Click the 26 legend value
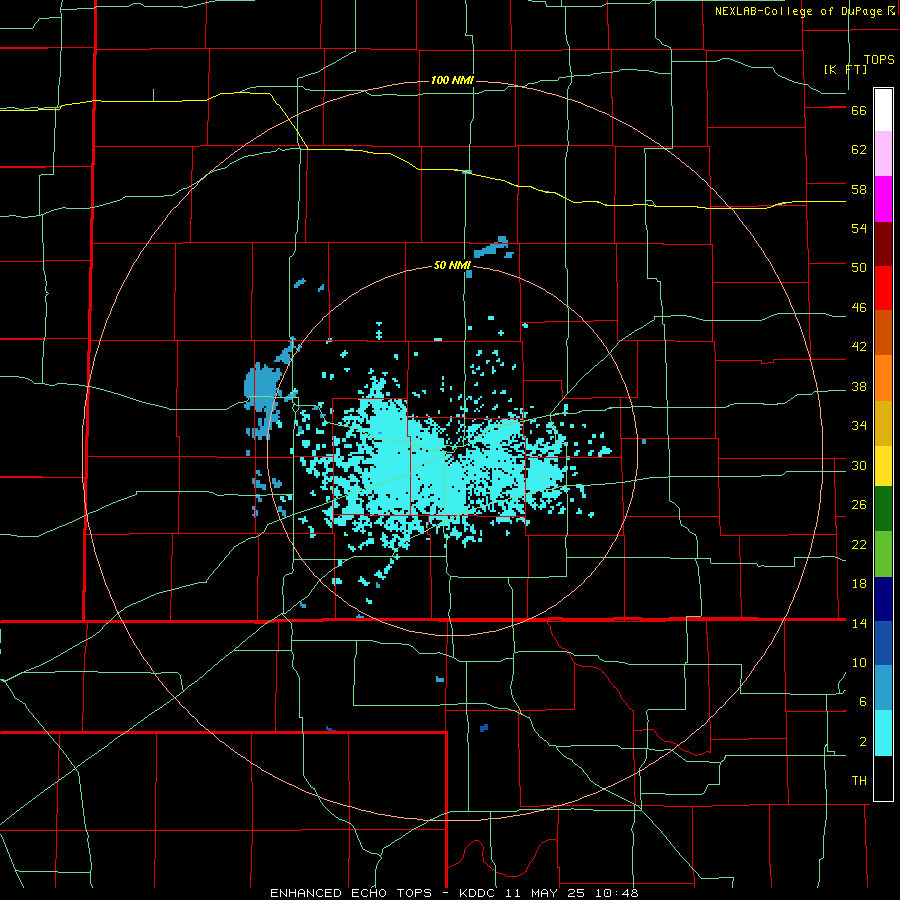Screen dimensions: 900x900 pyautogui.click(x=859, y=505)
